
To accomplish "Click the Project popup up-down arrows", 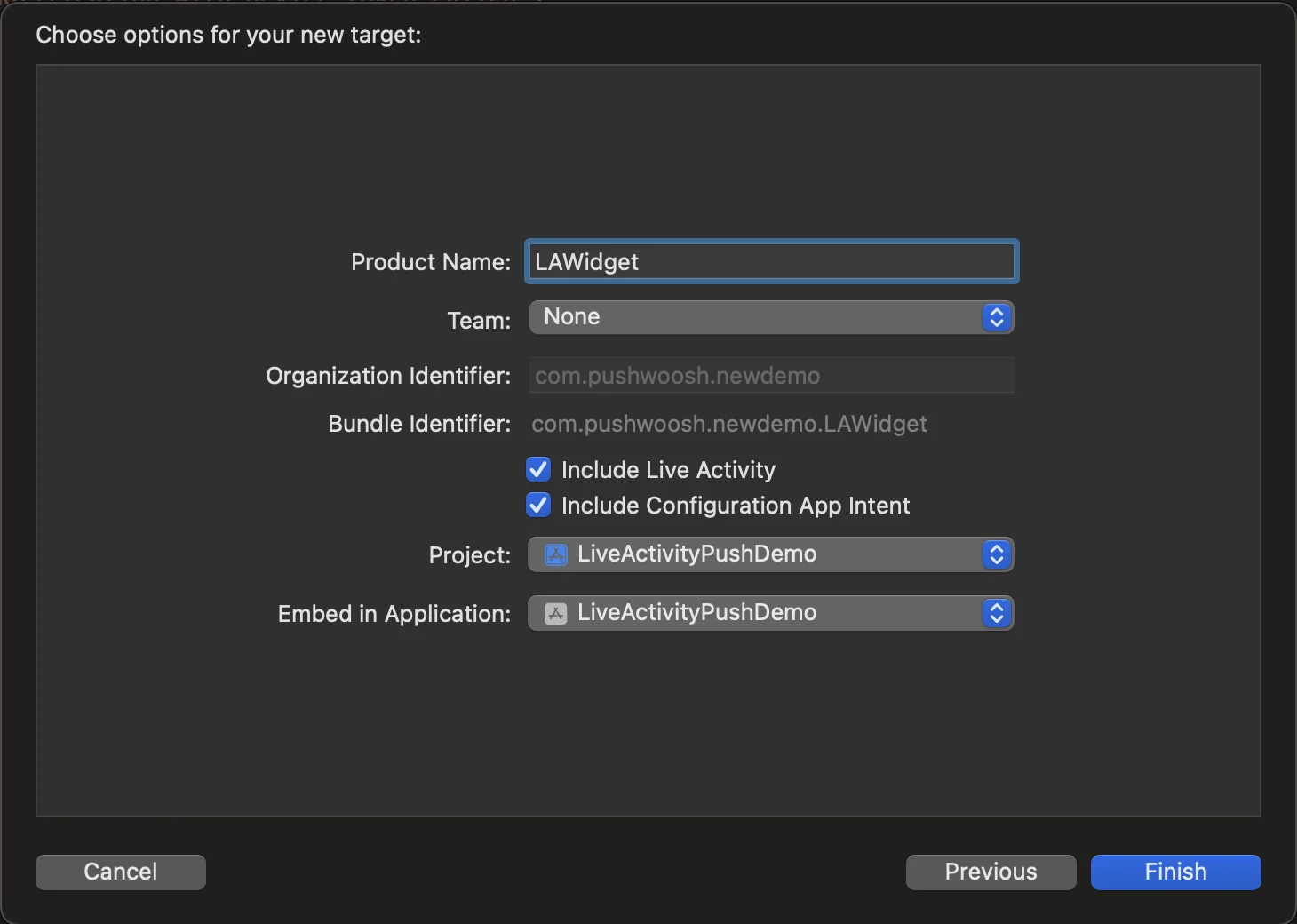I will (996, 555).
